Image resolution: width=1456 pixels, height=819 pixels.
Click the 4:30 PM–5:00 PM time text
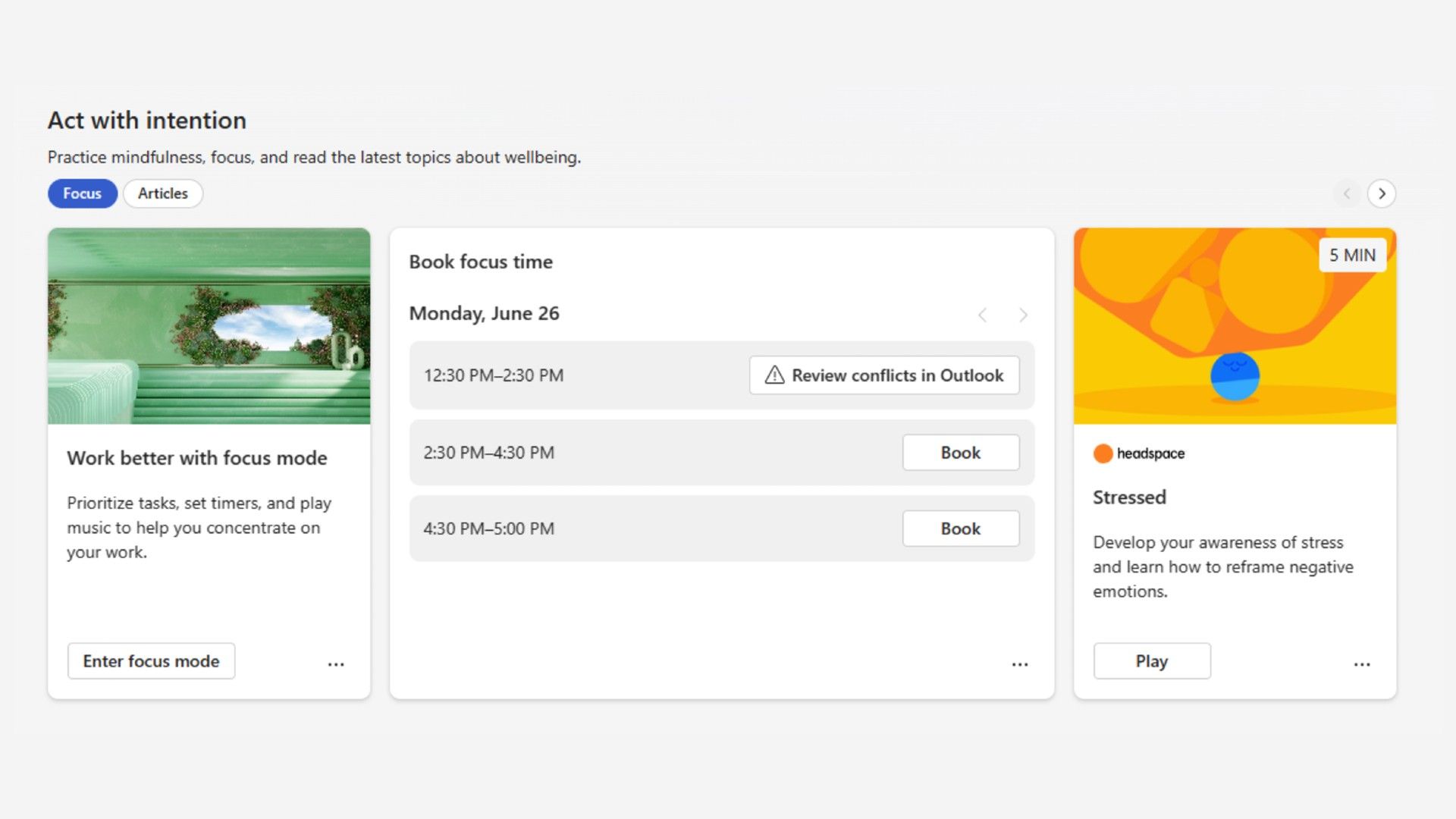[489, 529]
